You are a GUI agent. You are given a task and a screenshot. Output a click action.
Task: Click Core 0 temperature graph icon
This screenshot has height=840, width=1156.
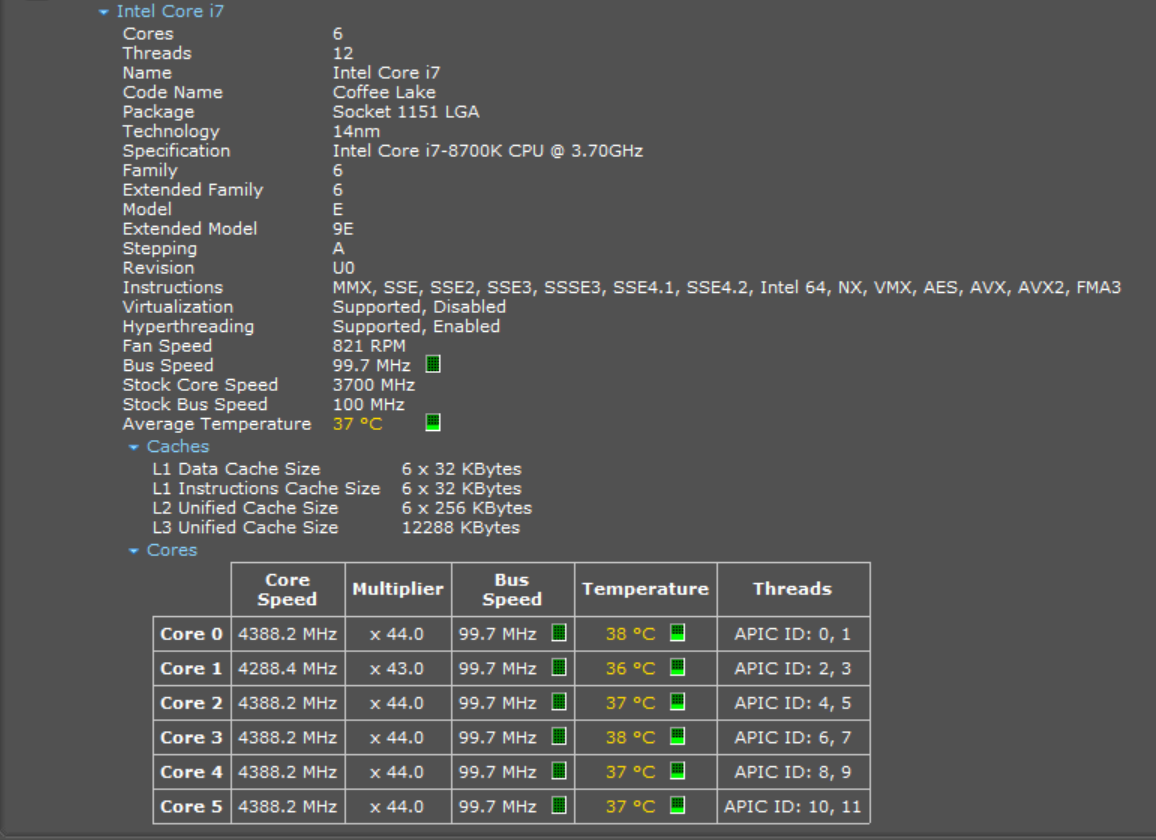pyautogui.click(x=678, y=633)
